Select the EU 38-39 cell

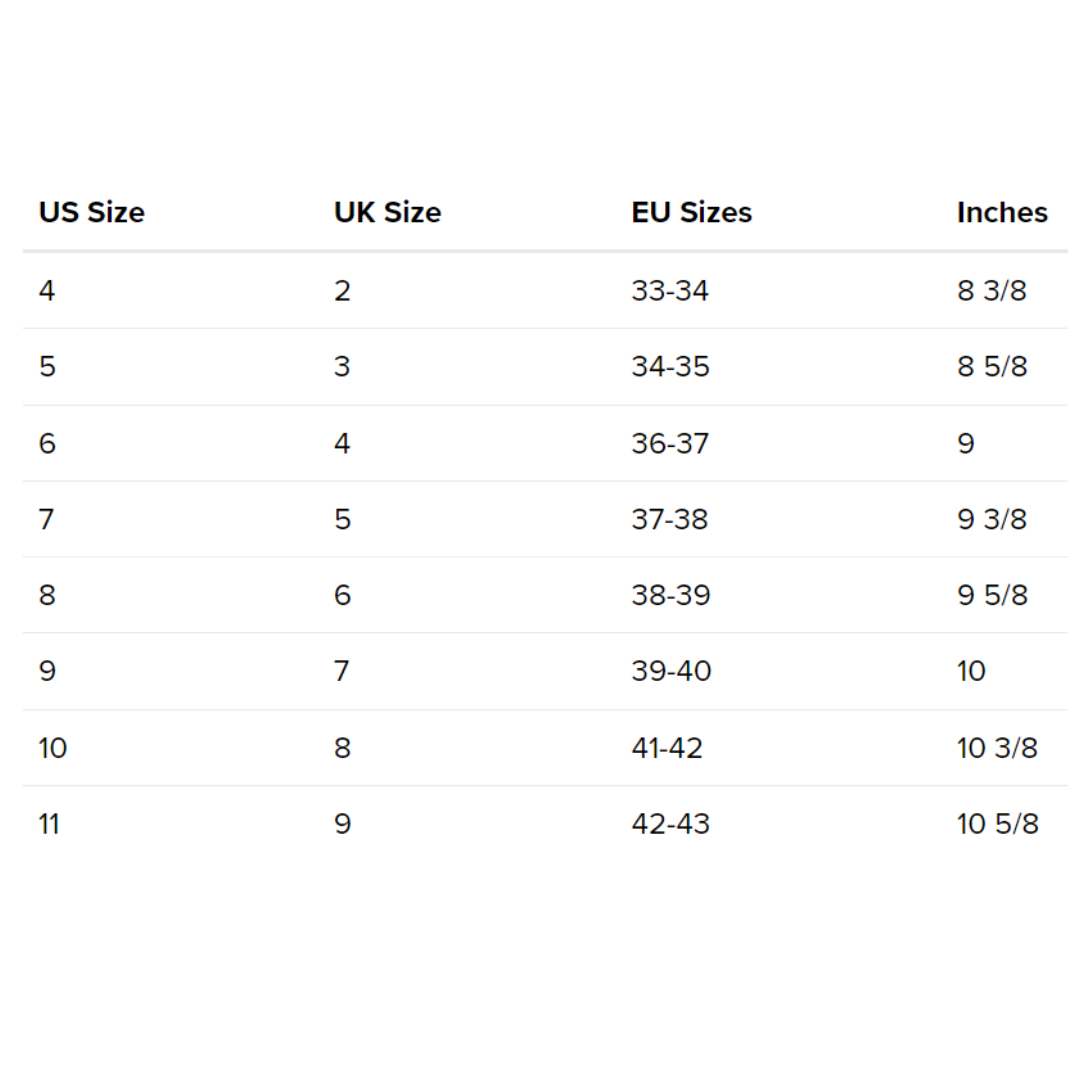670,595
